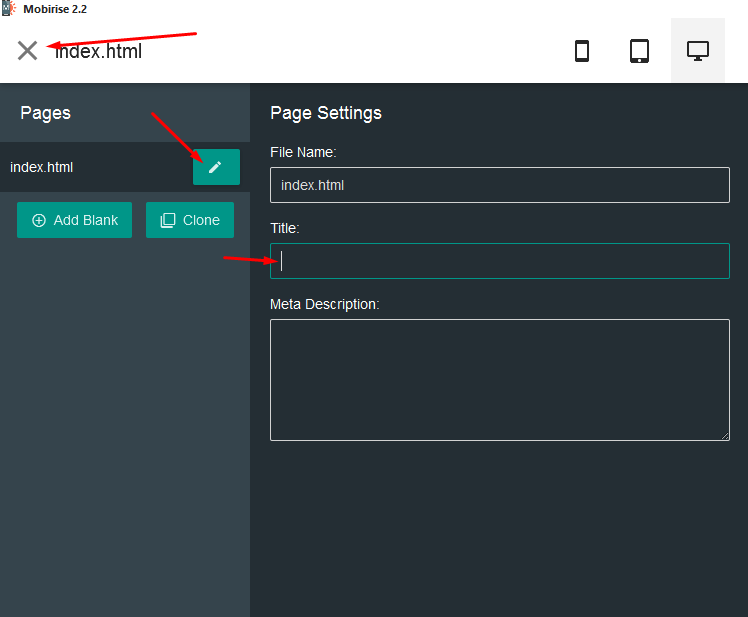
Task: Click the index.html page title in header
Action: [99, 52]
